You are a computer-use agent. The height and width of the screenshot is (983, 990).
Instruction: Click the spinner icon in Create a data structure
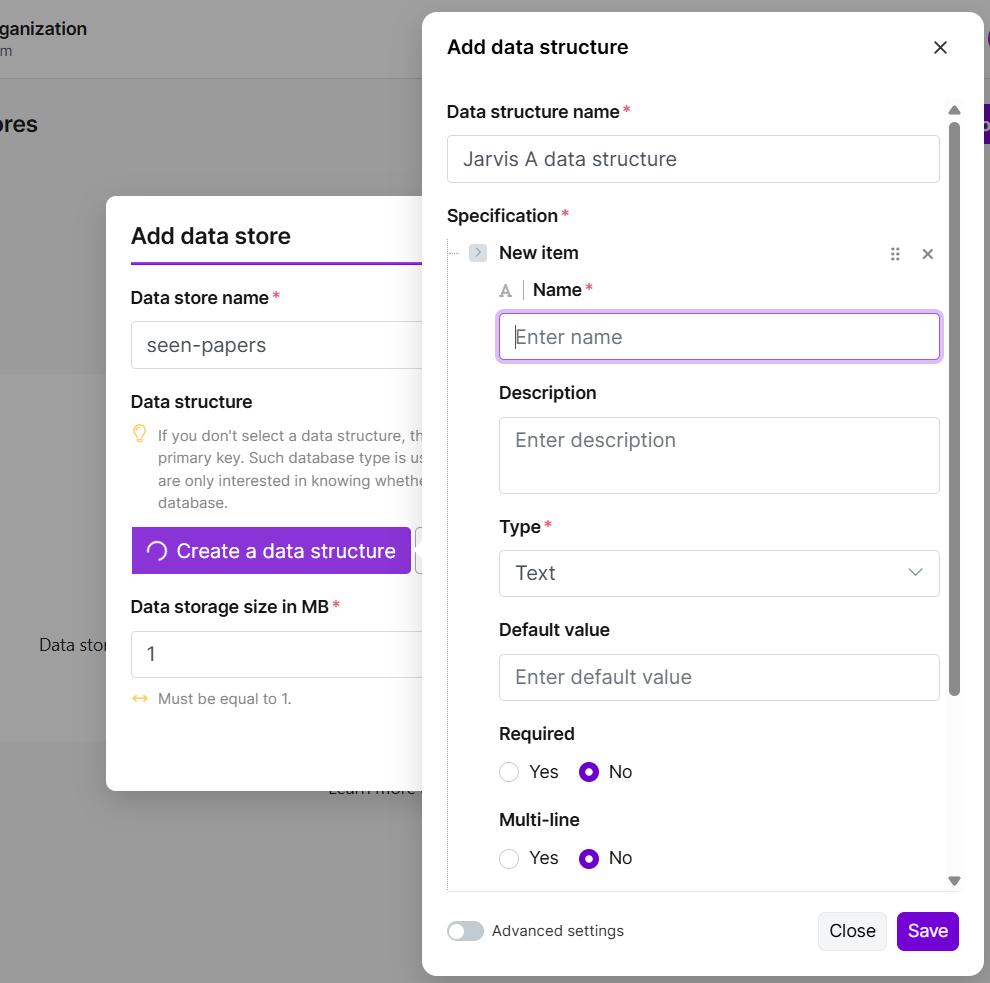coord(157,551)
